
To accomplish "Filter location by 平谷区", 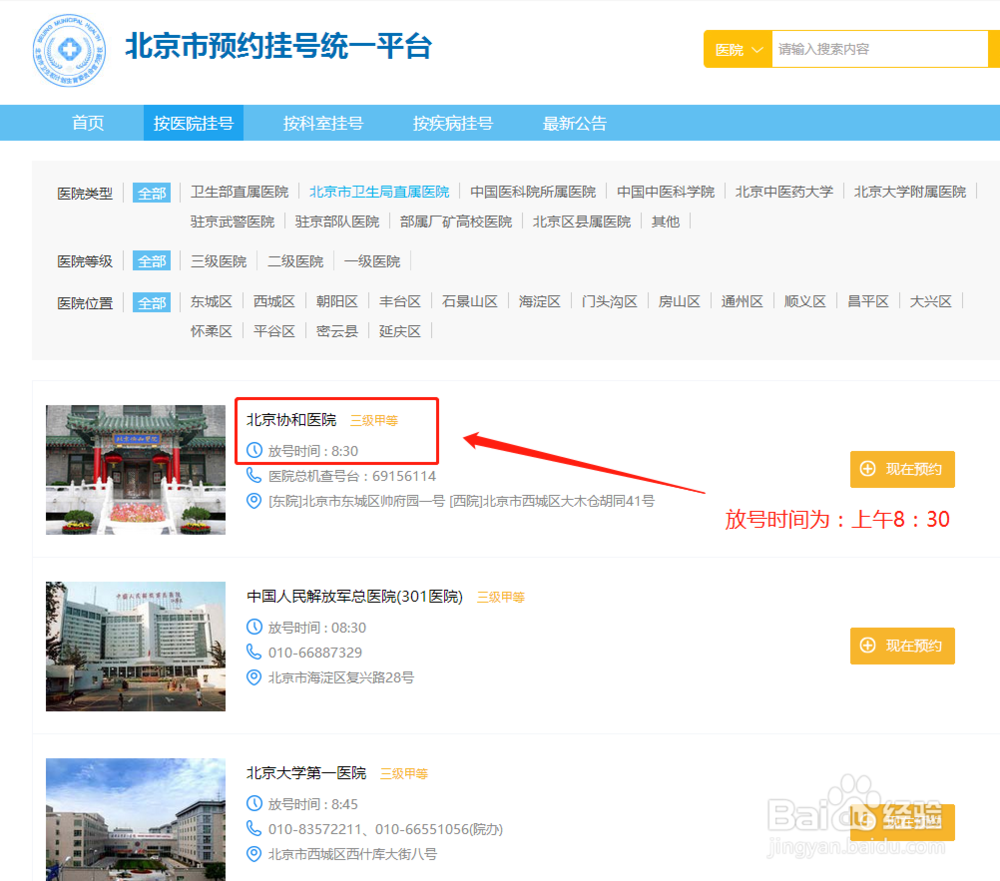I will pos(274,331).
